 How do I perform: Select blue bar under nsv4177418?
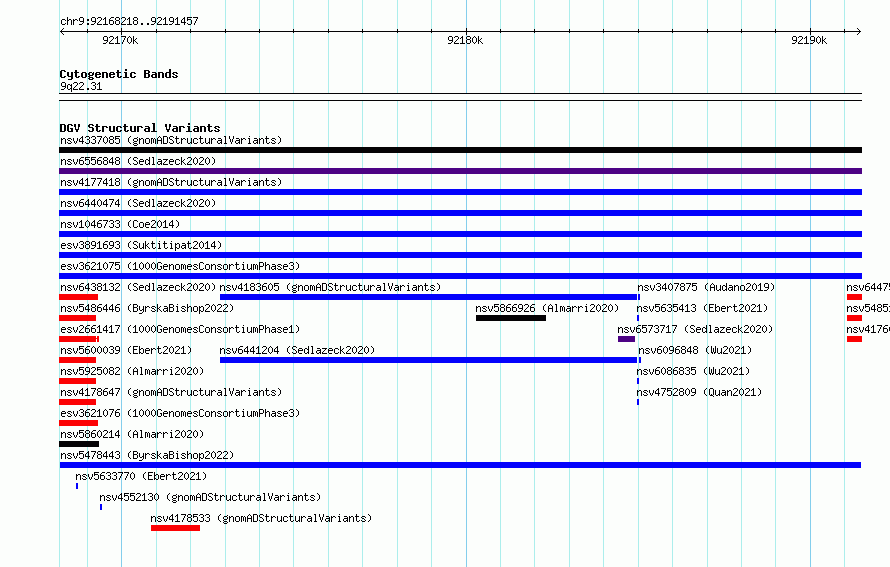[x=460, y=192]
